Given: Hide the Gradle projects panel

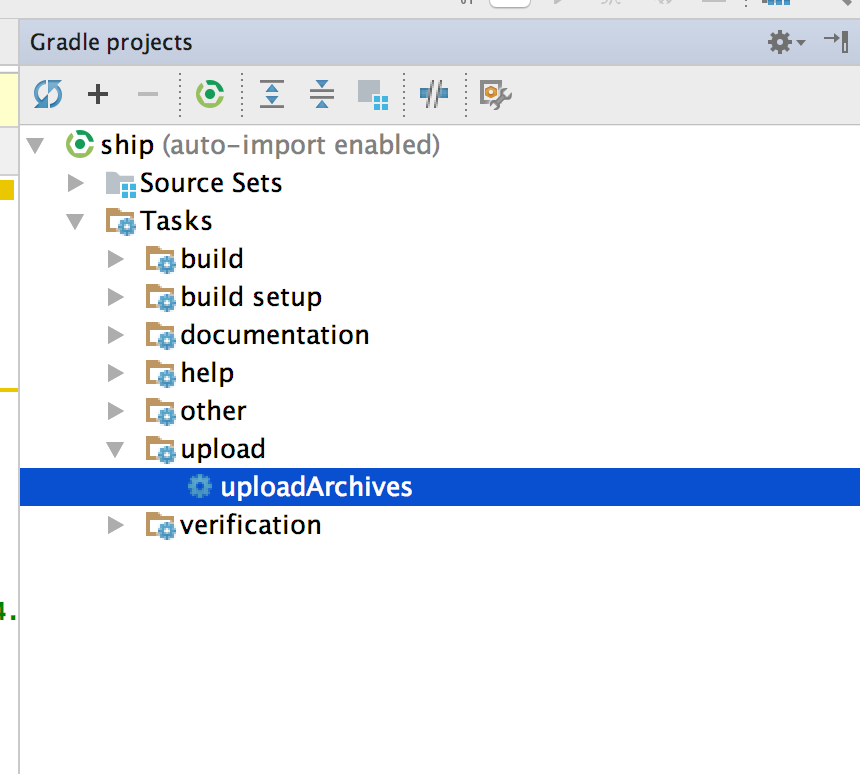Looking at the screenshot, I should (835, 41).
